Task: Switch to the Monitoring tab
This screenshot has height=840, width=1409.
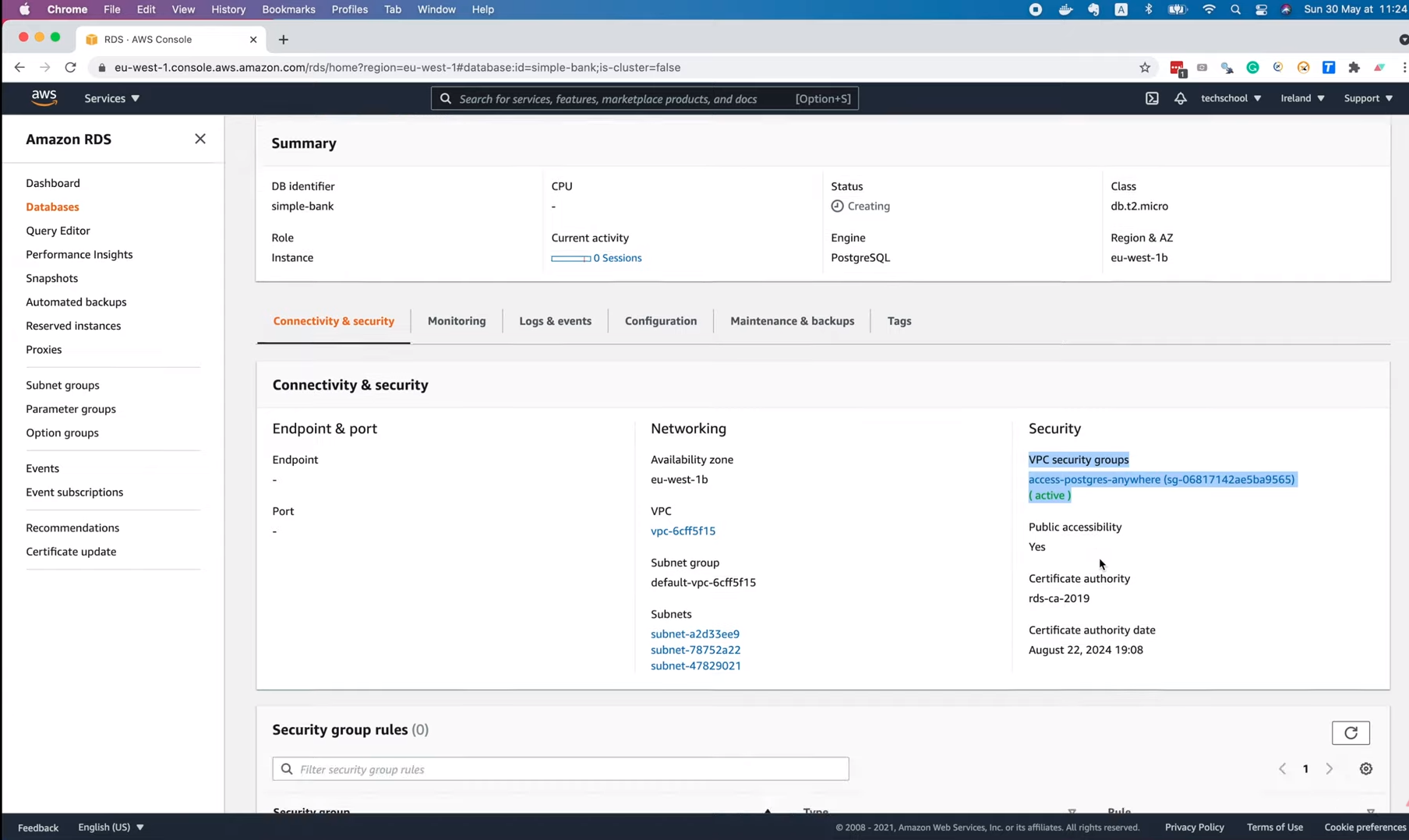Action: (x=457, y=321)
